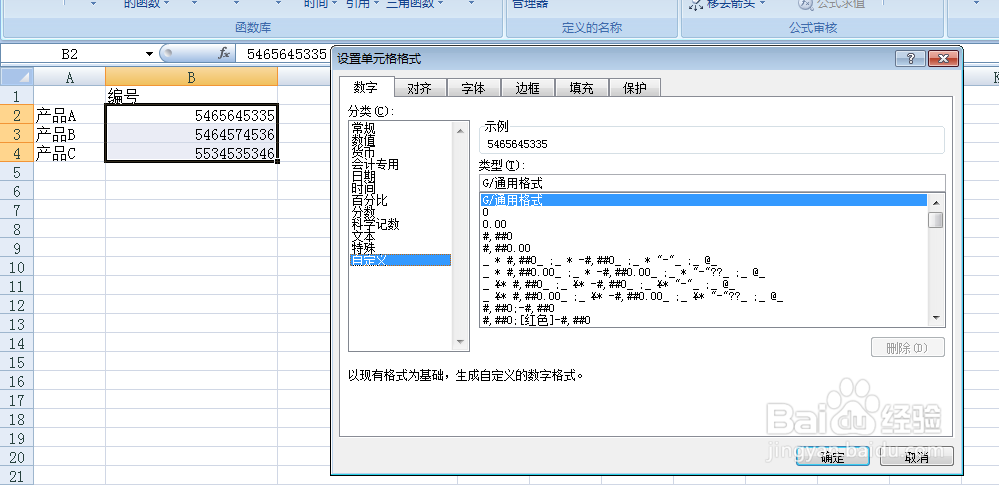Viewport: 999px width, 485px height.
Task: Select the highlighted G/通用格式 list entry
Action: tap(704, 200)
